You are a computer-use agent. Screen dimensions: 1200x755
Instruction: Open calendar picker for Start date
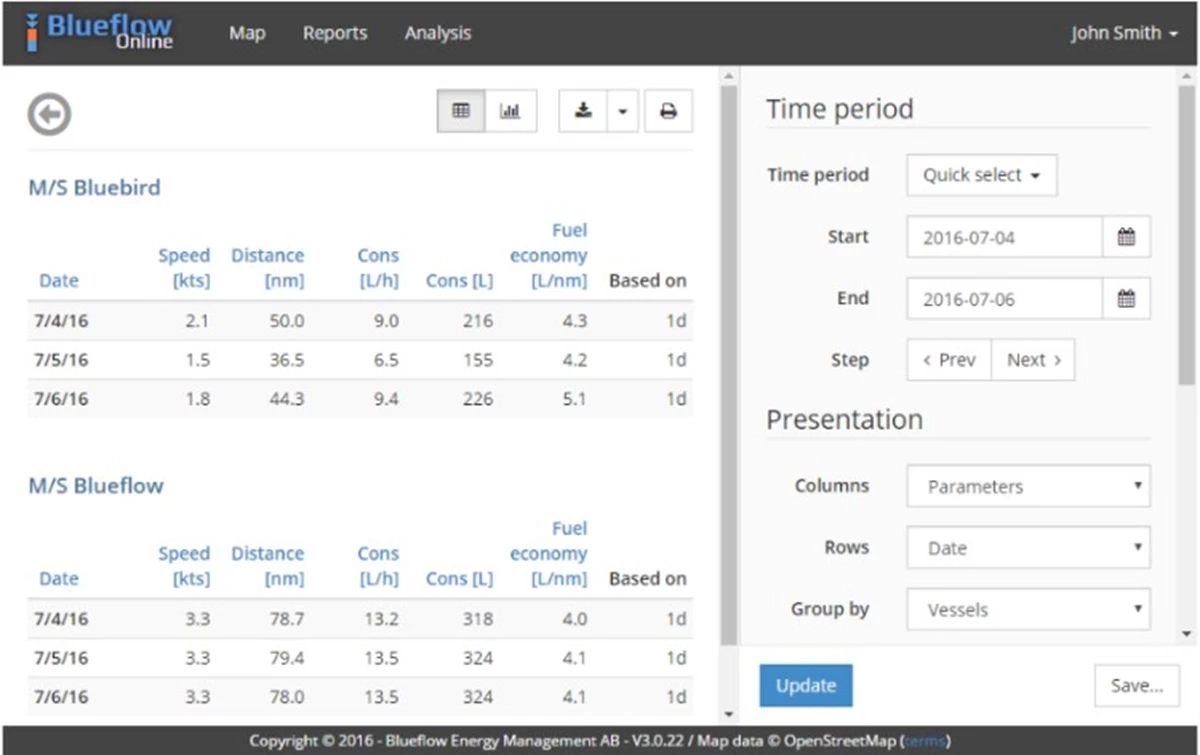coord(1126,237)
